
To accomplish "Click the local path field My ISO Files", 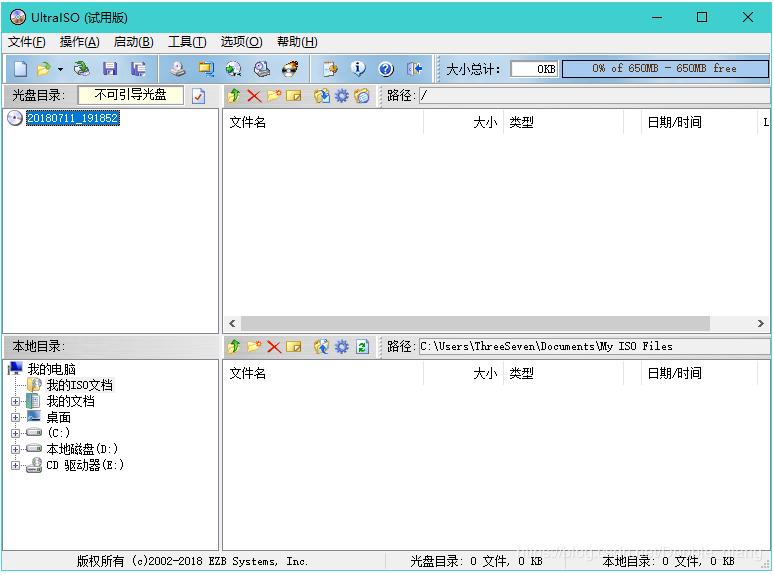I will (594, 346).
